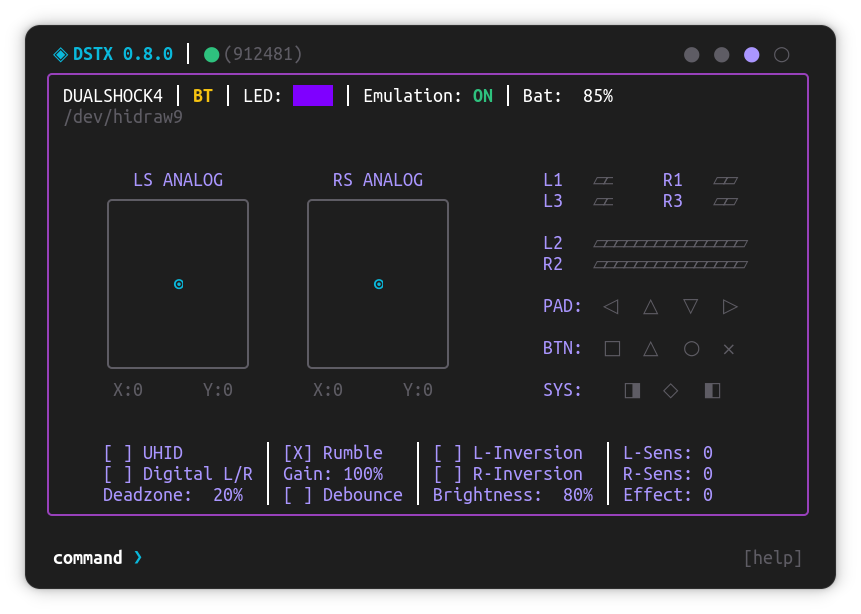
Task: Open the [help] link
Action: [x=773, y=558]
